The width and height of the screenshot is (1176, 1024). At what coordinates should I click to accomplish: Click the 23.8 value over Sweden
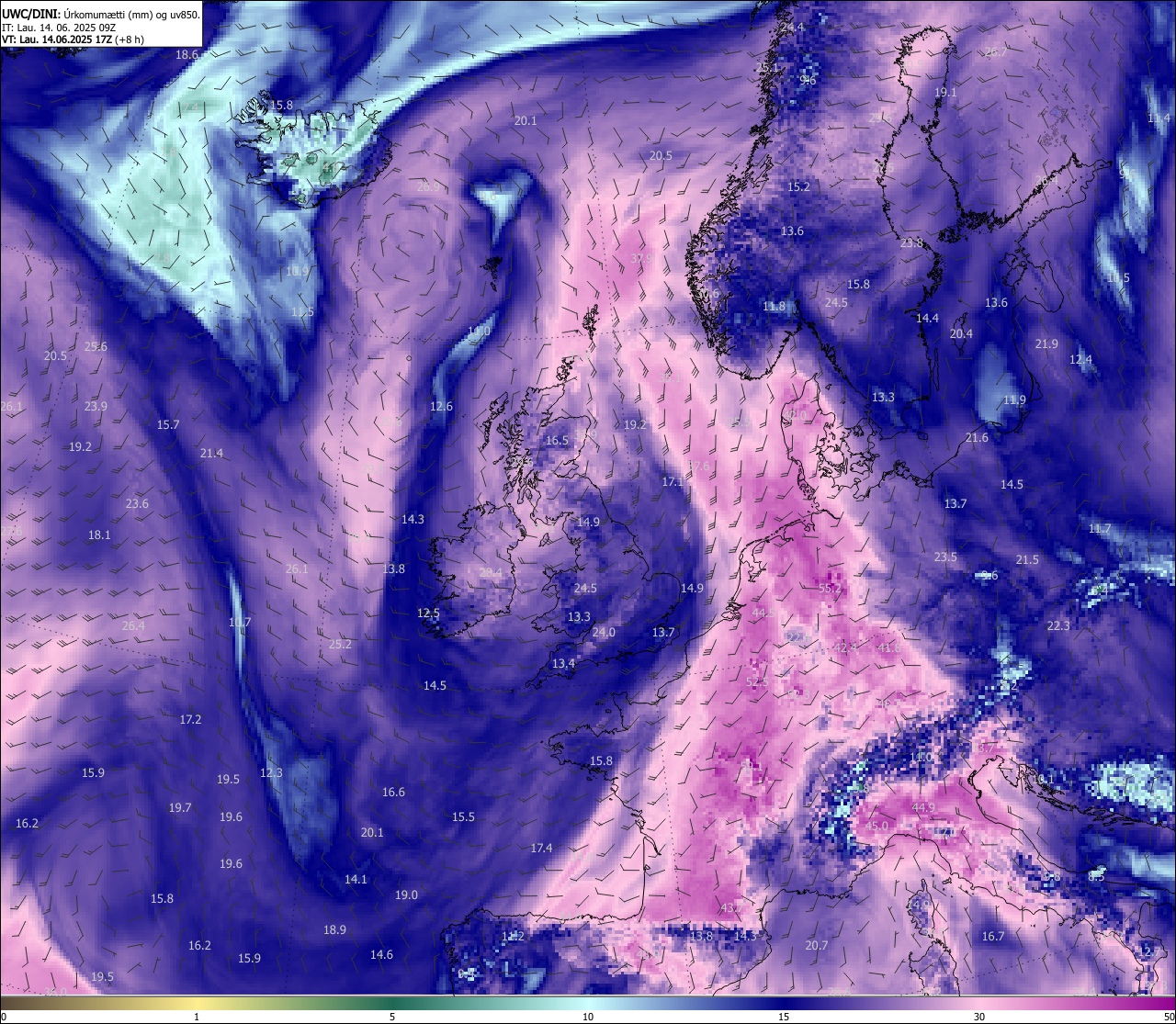pos(911,243)
